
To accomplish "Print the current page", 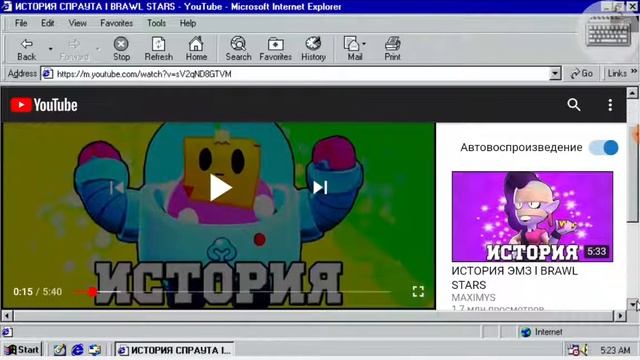I will pos(393,49).
